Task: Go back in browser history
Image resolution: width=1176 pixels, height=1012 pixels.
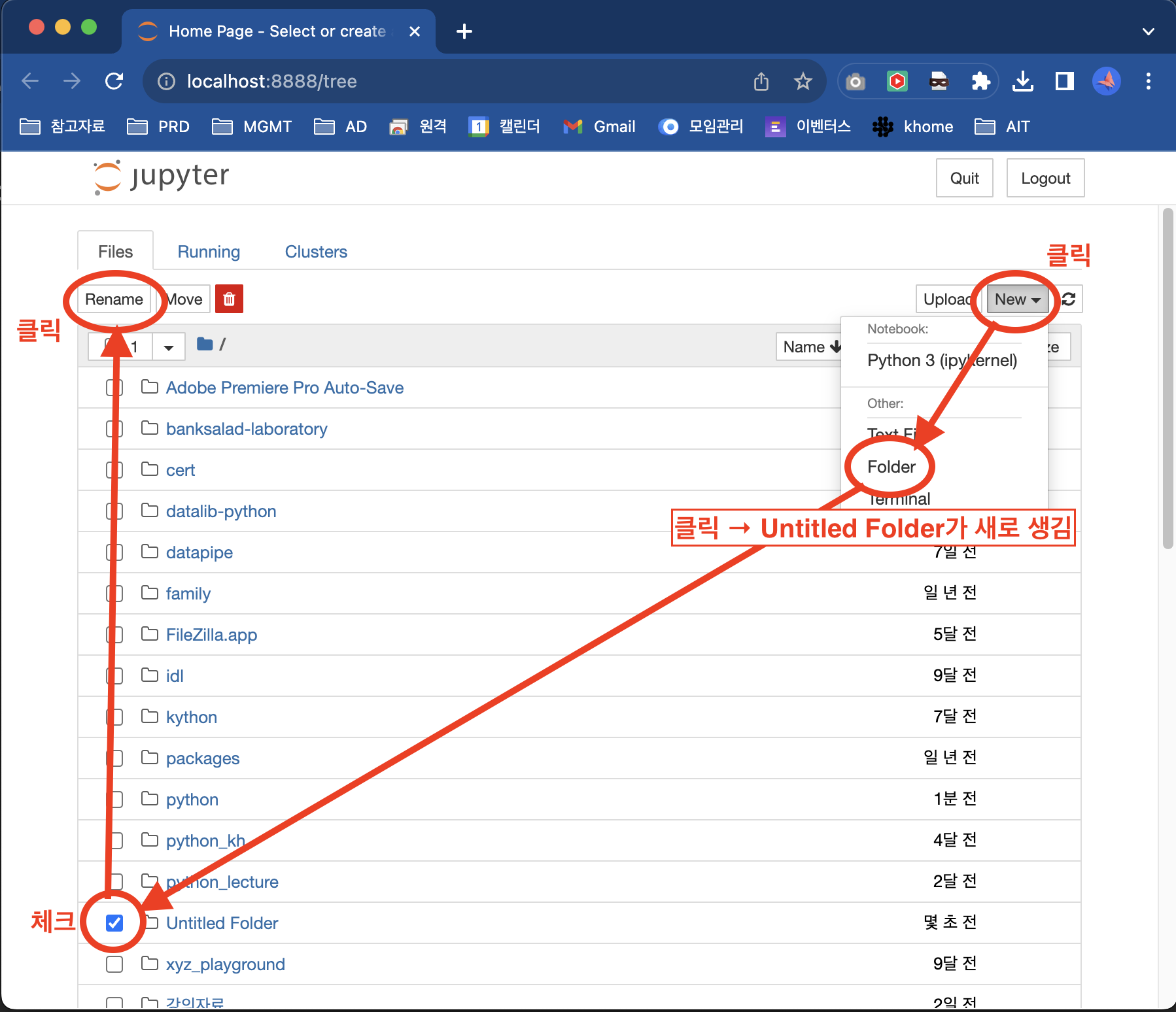Action: point(30,81)
